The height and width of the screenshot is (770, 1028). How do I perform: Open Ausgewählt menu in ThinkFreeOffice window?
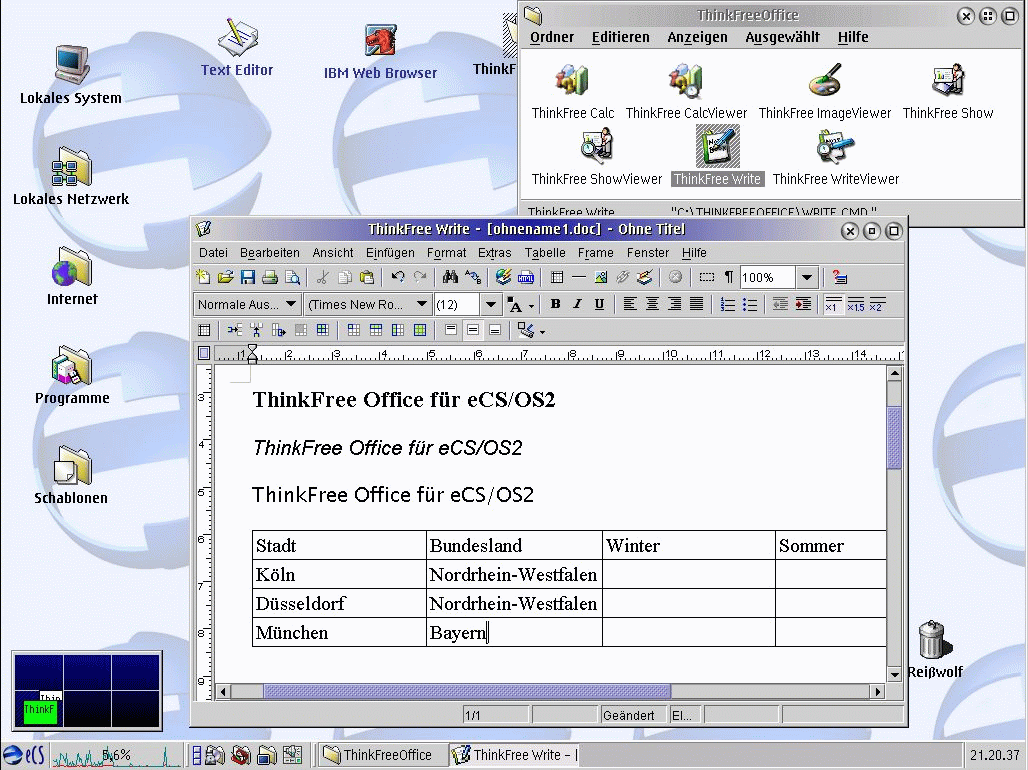pos(782,37)
